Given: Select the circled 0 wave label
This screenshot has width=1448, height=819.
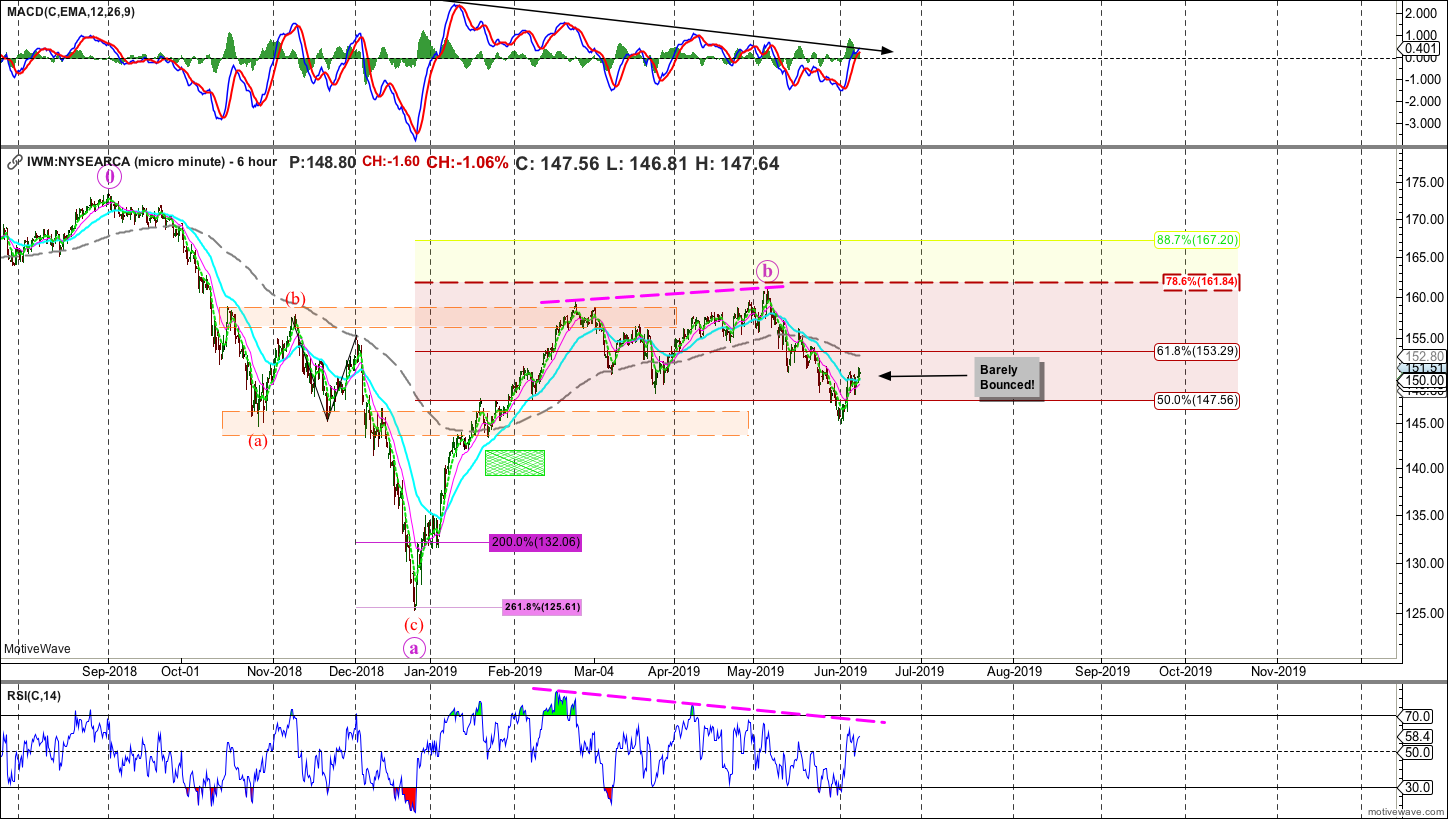Looking at the screenshot, I should (109, 177).
